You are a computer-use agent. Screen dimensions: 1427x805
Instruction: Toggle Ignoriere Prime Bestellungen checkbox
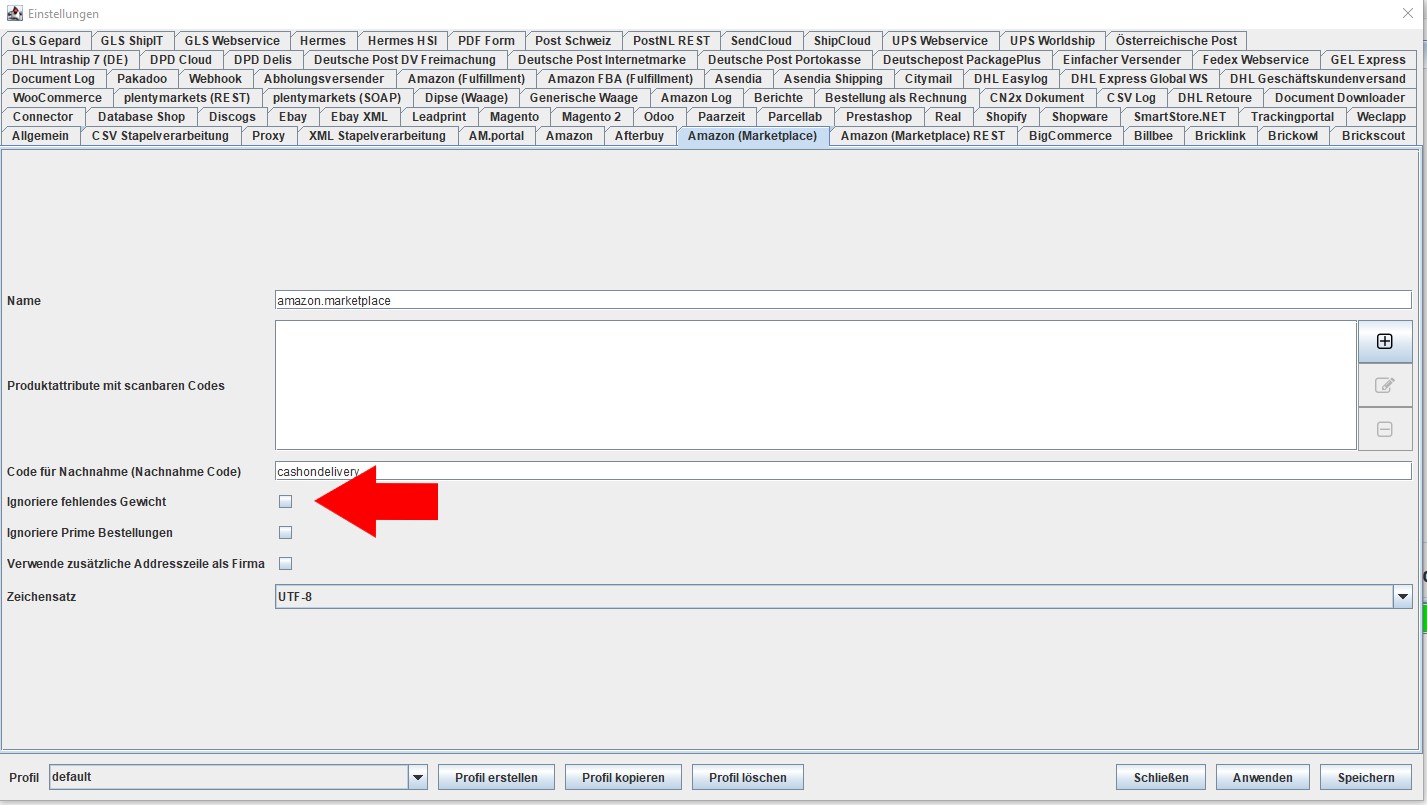pyautogui.click(x=285, y=532)
